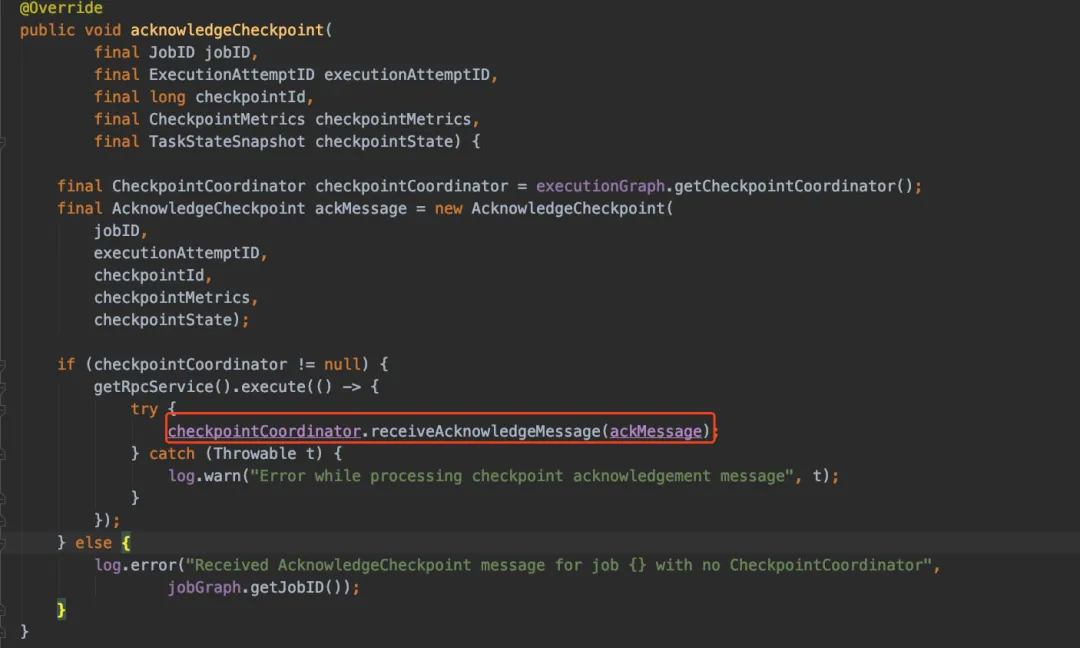The image size is (1080, 648).
Task: Click the receiveAcknowledgeMessage method call
Action: coord(486,431)
